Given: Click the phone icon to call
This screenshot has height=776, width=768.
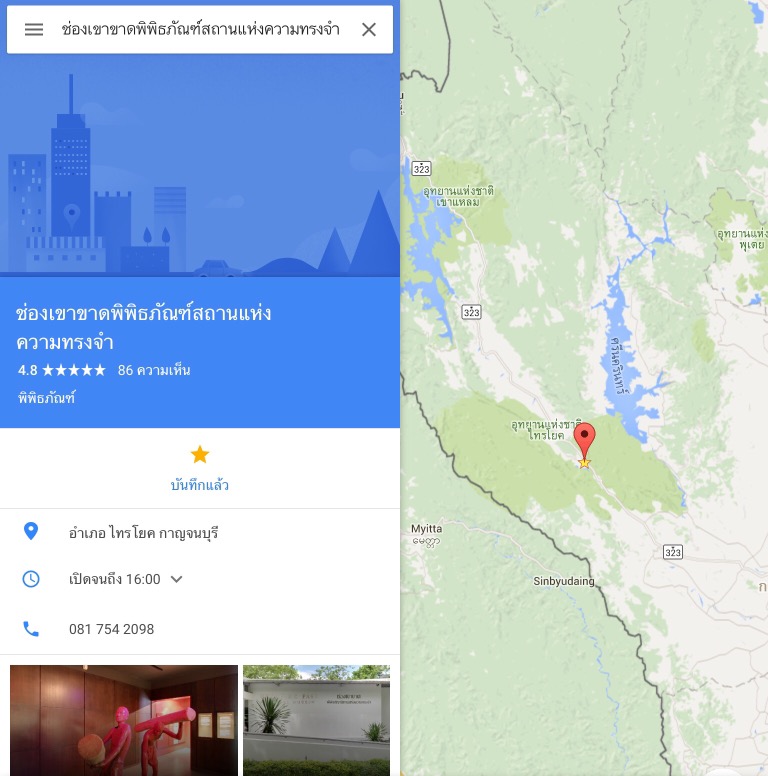Looking at the screenshot, I should [31, 629].
